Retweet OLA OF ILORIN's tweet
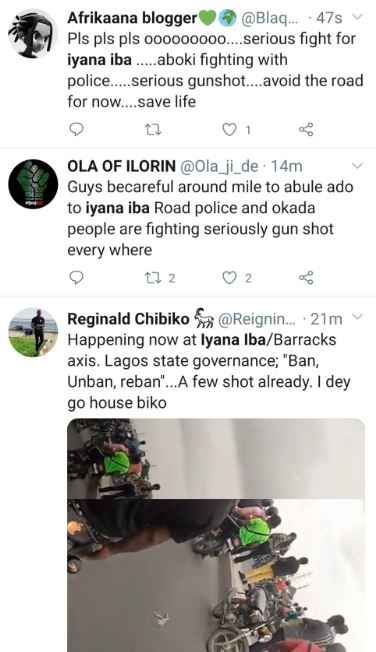 153,277
